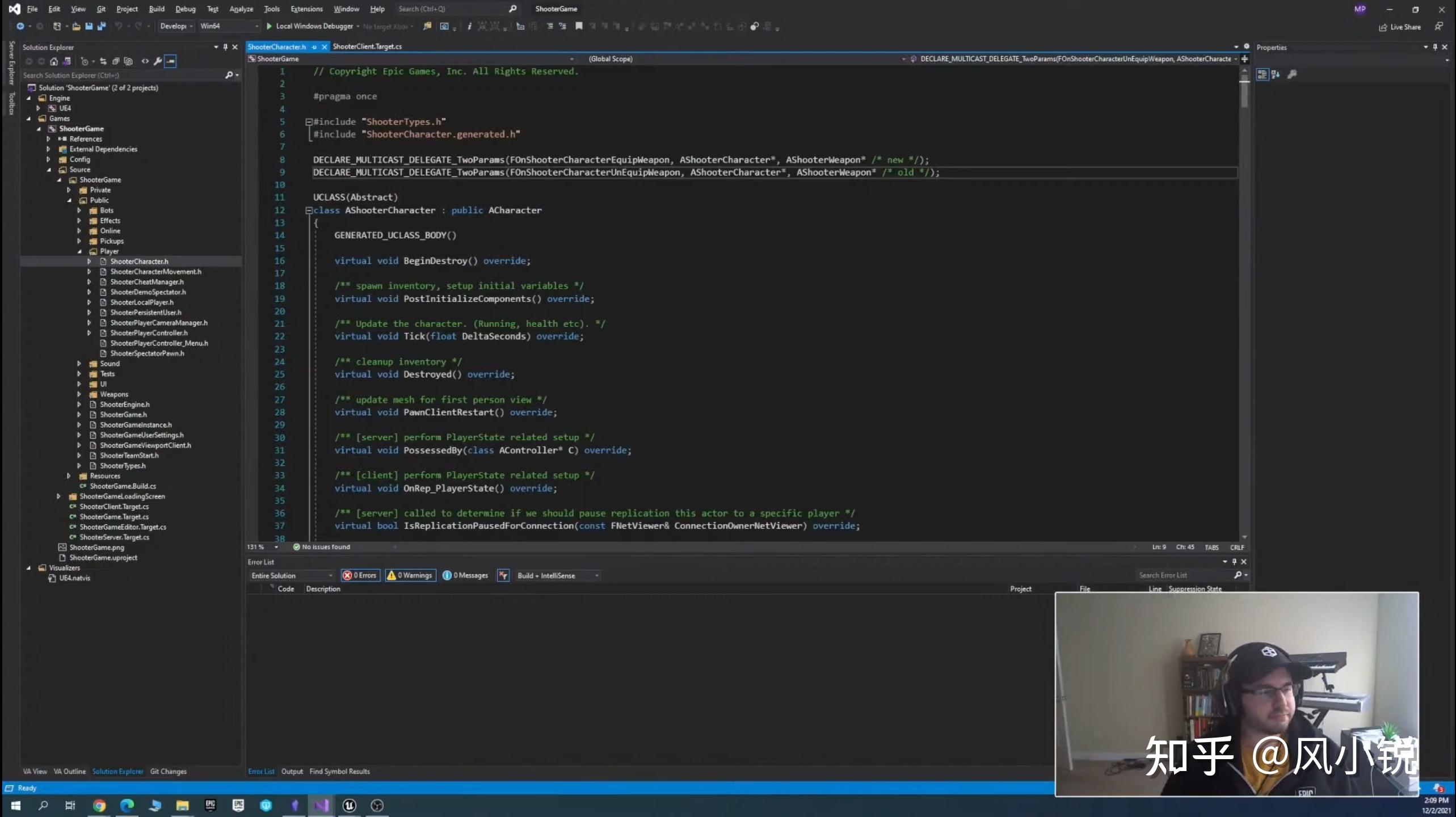Collapse the Player folder in Solution Explorer
The height and width of the screenshot is (817, 1456).
pos(80,251)
